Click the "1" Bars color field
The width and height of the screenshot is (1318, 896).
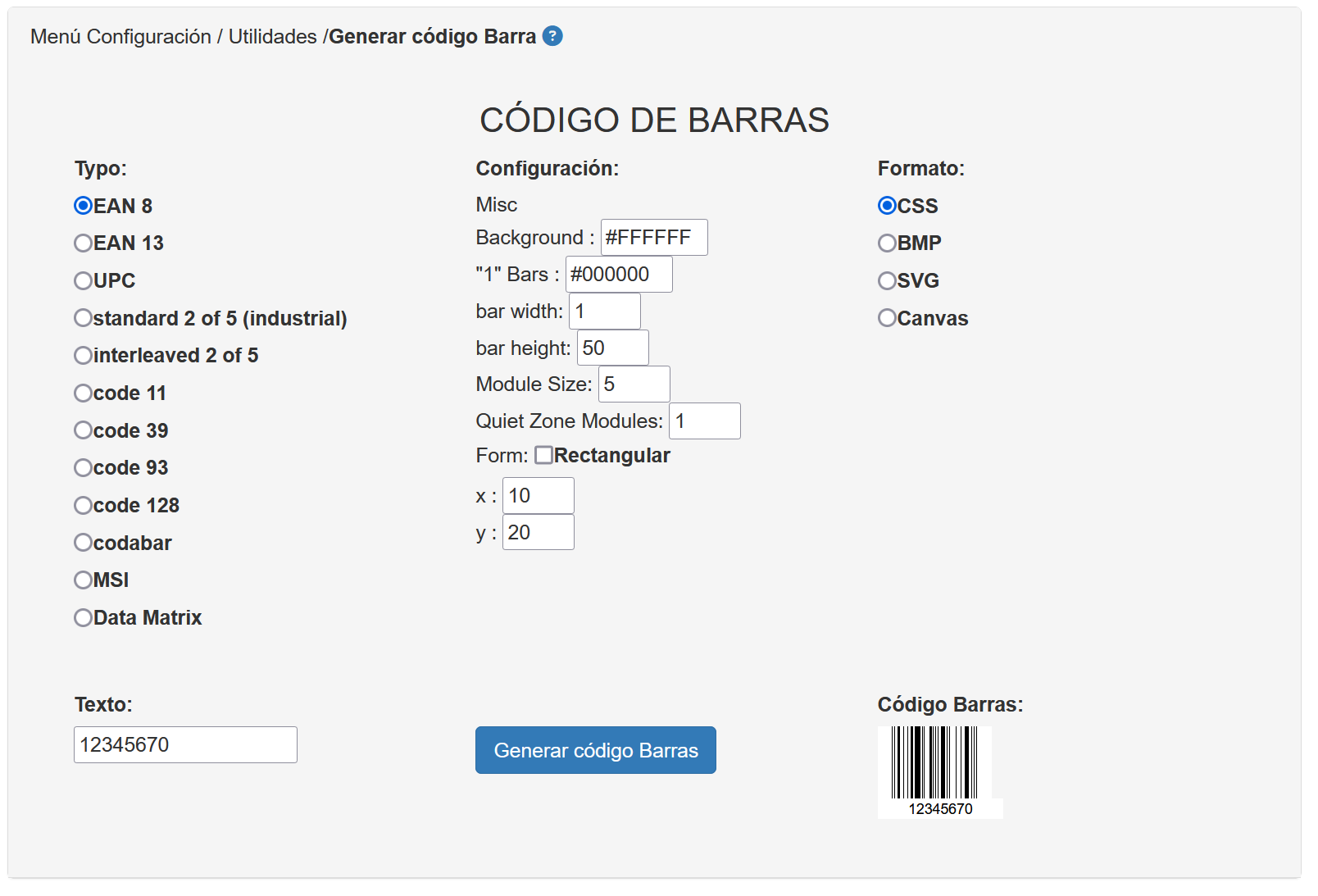618,275
